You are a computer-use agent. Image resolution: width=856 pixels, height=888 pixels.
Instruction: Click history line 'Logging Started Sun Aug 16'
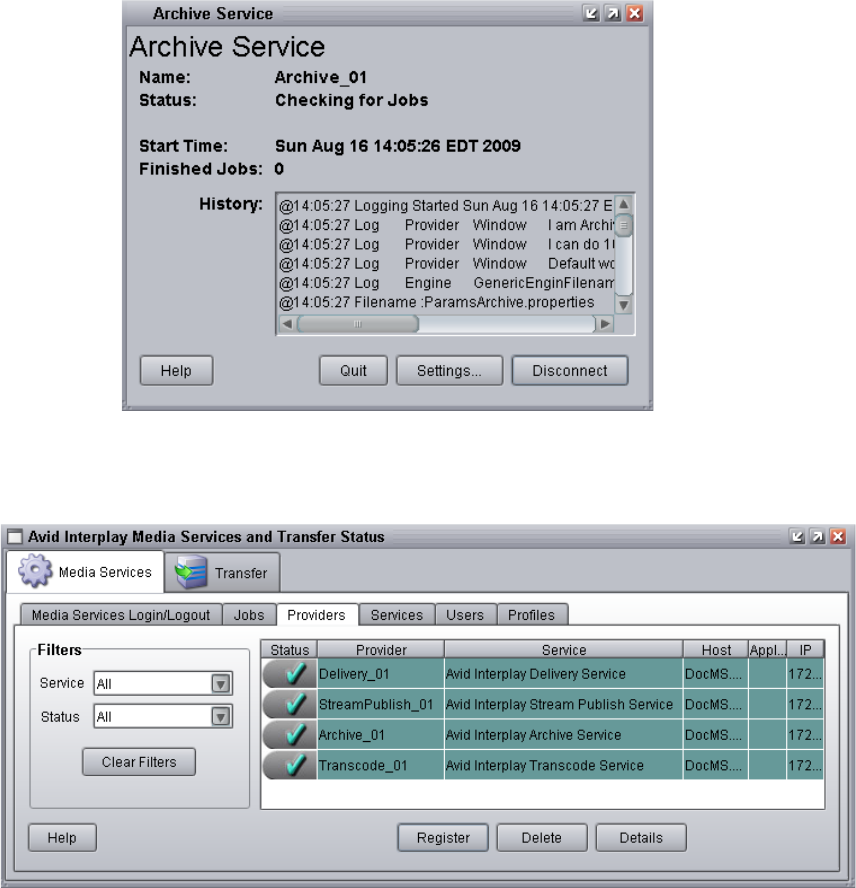pyautogui.click(x=446, y=206)
